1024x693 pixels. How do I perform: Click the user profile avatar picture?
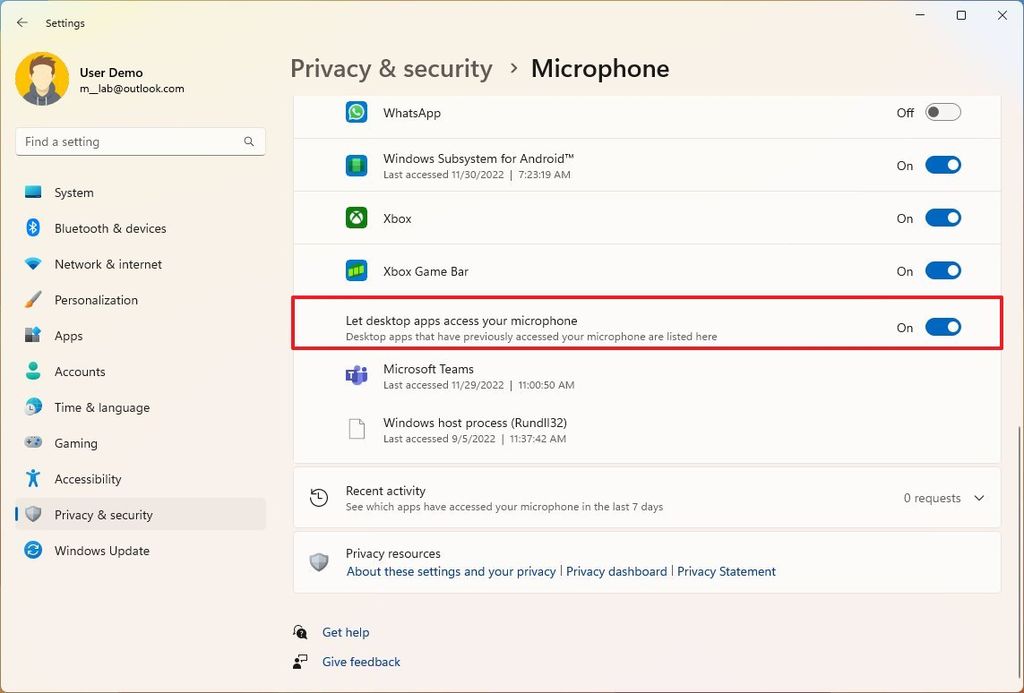point(41,78)
